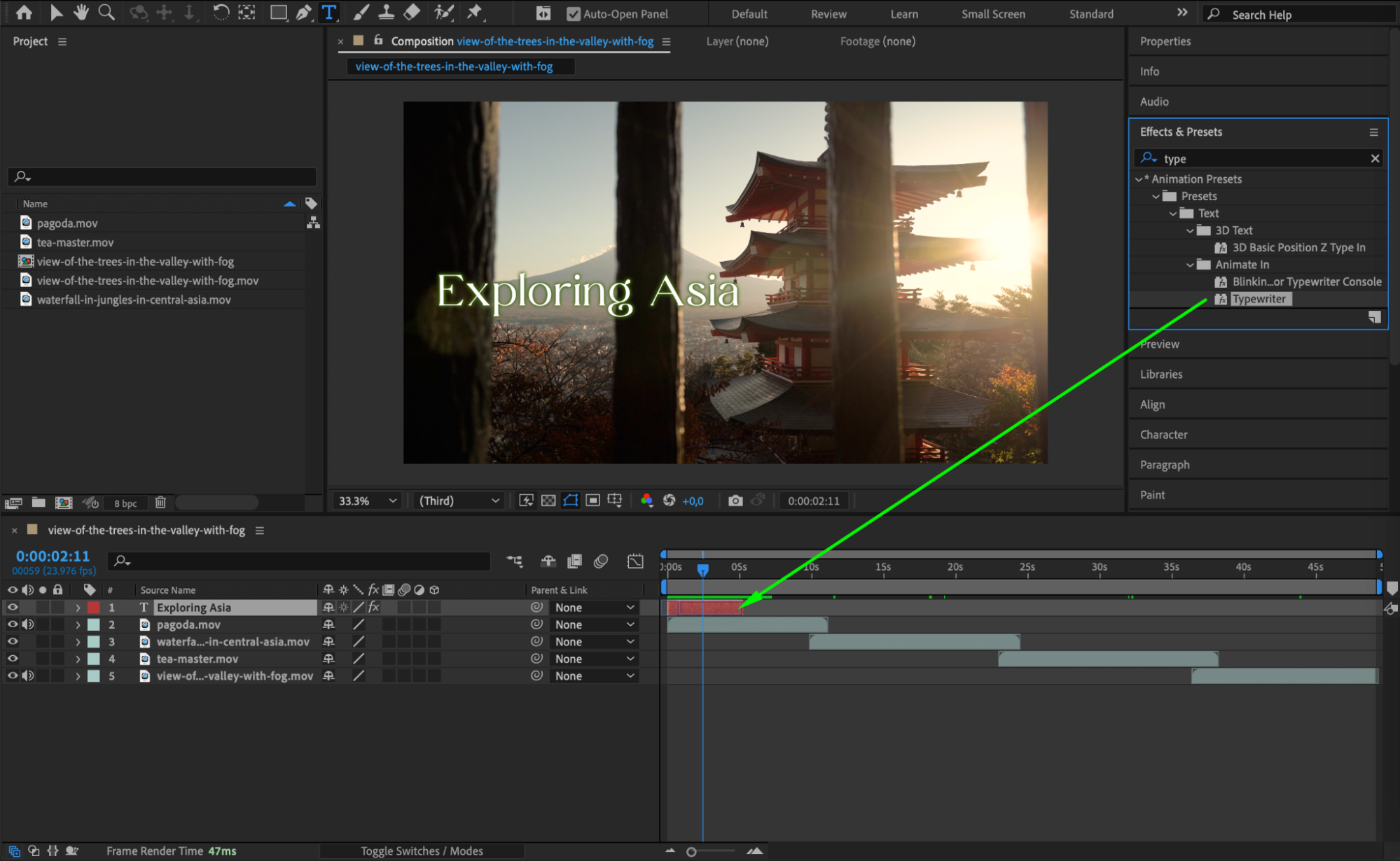Image resolution: width=1400 pixels, height=861 pixels.
Task: Delete selected item with trash icon
Action: click(x=160, y=502)
